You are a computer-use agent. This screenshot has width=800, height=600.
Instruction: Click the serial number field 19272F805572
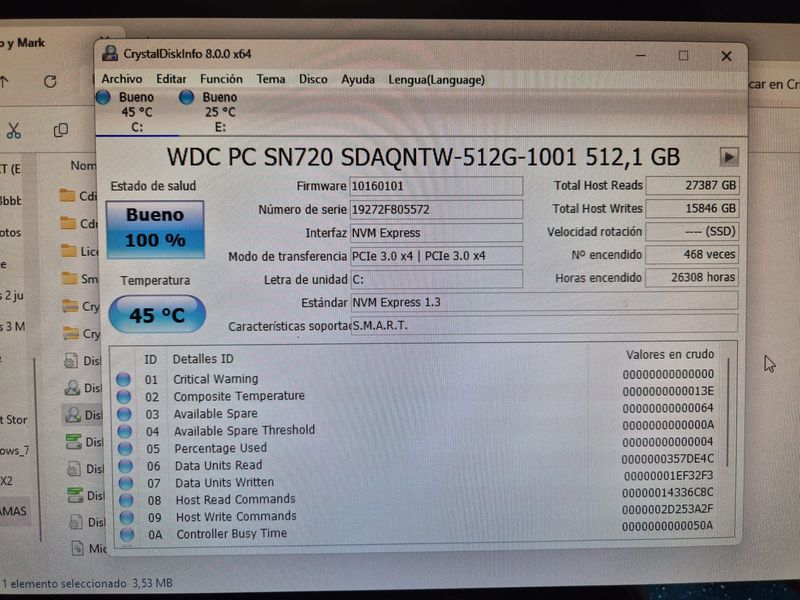point(436,210)
